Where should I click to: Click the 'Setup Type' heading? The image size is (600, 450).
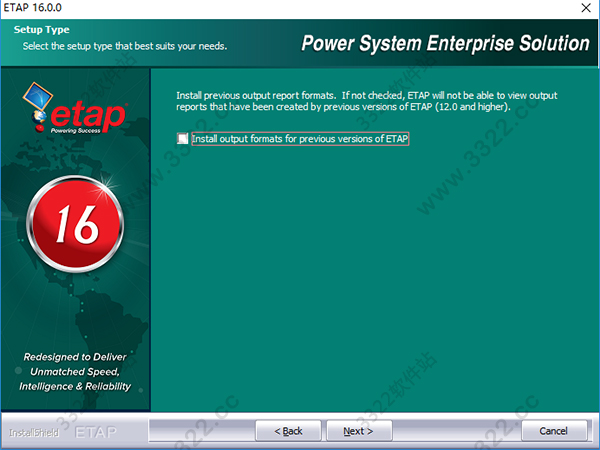click(42, 29)
